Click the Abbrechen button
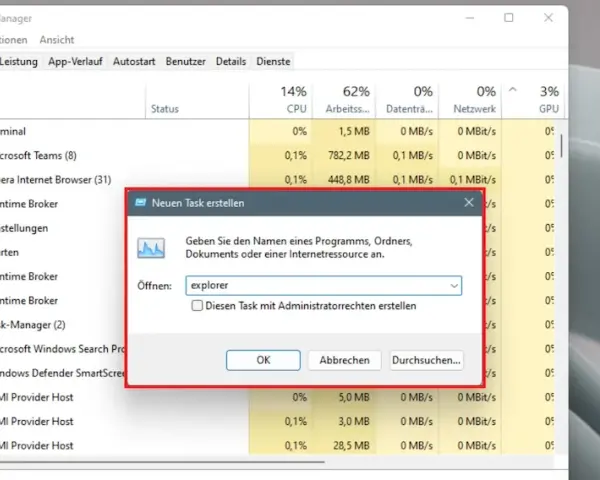This screenshot has width=600, height=480. (344, 360)
